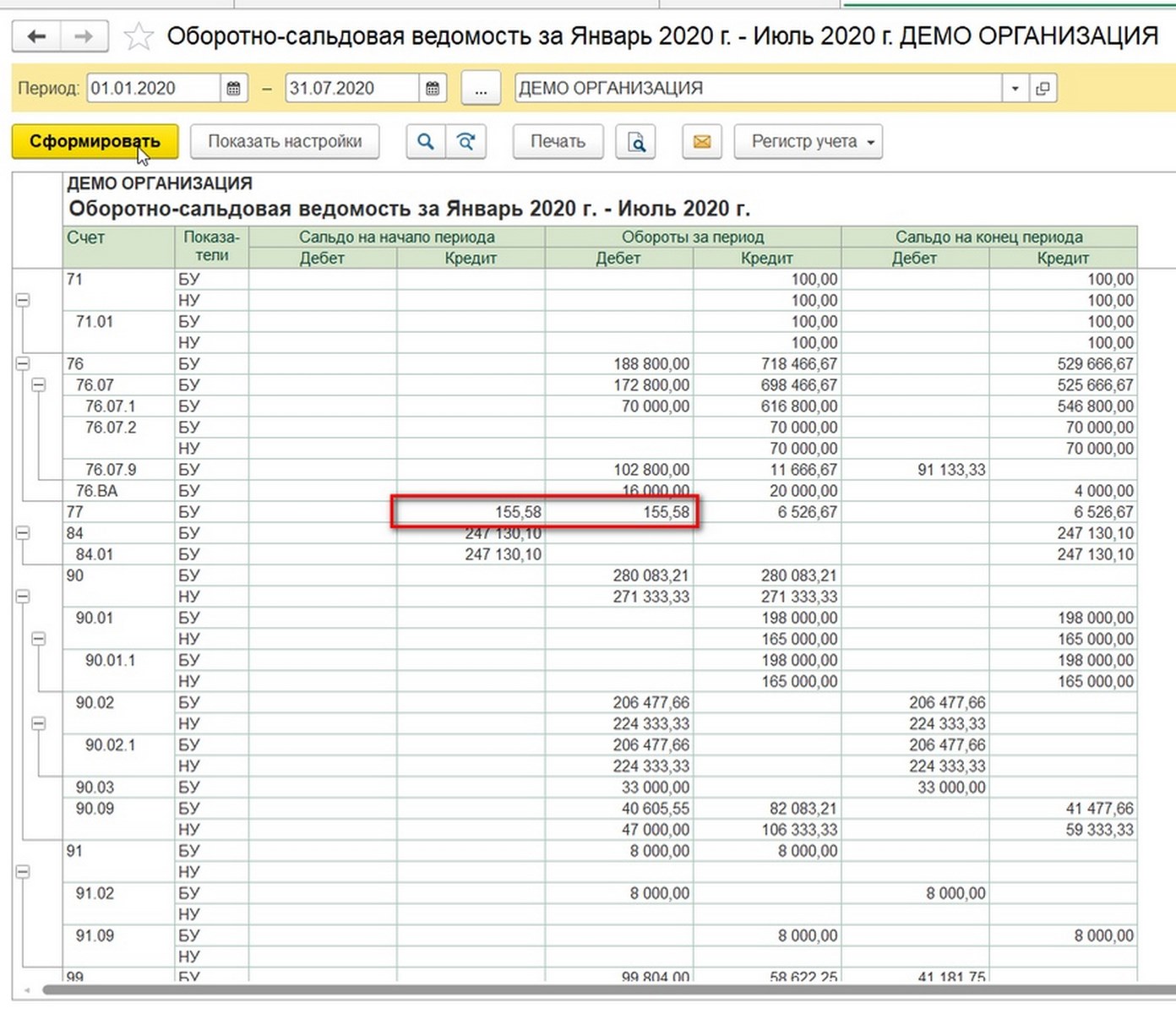
Task: Collapse the account 76.07 group
Action: (x=38, y=384)
